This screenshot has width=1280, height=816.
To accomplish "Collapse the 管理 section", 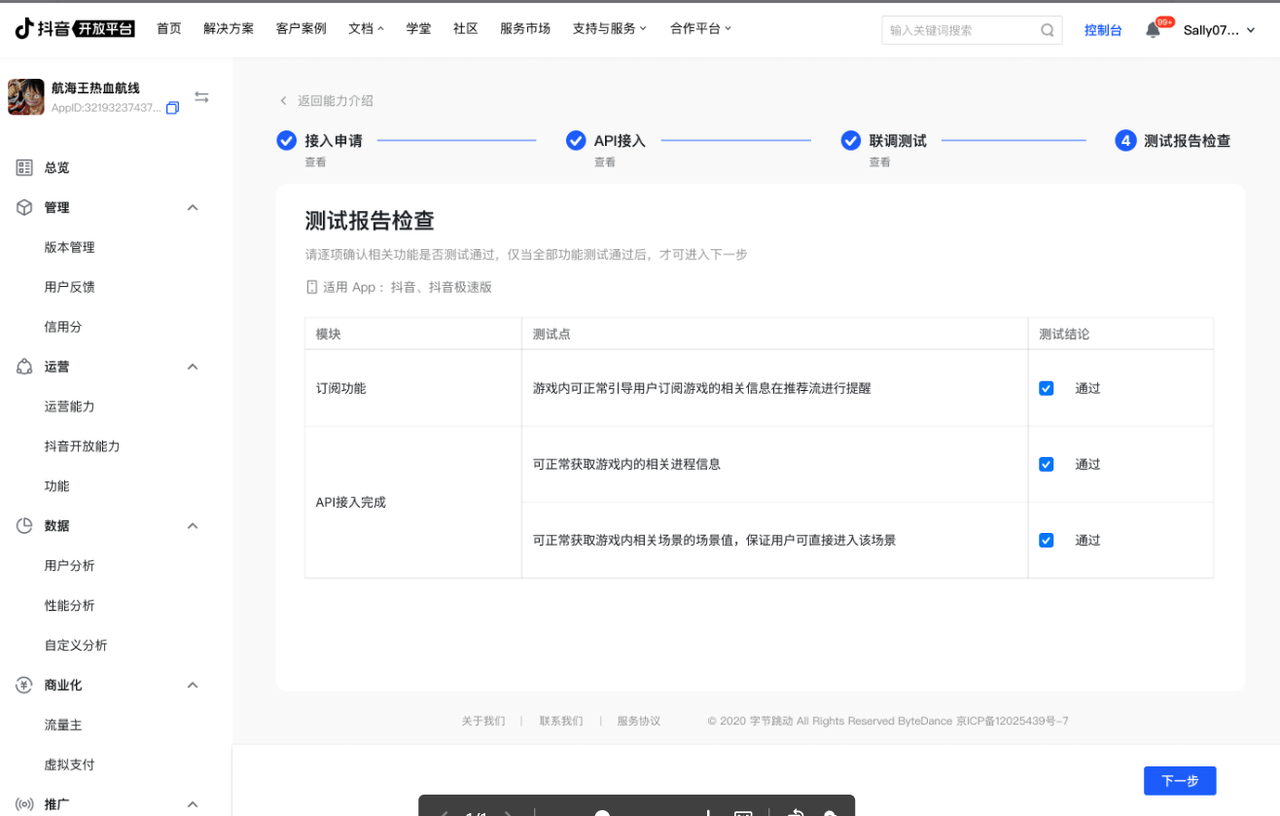I will (193, 208).
